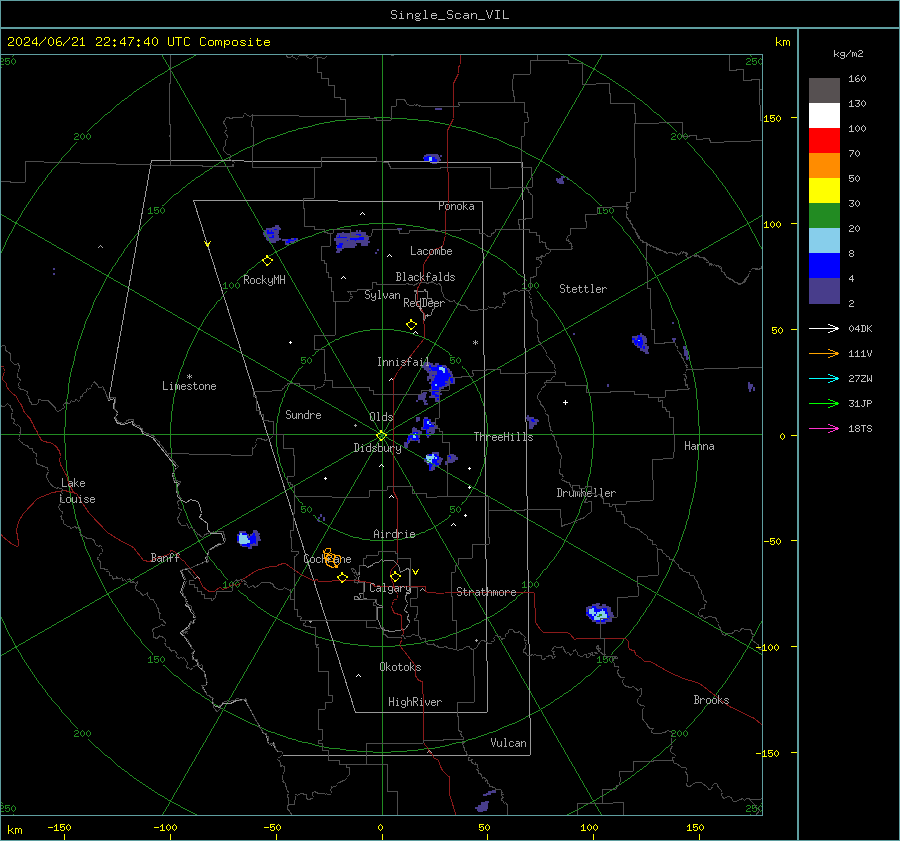
Task: Click the white 04DK arrow in legend
Action: (x=824, y=328)
